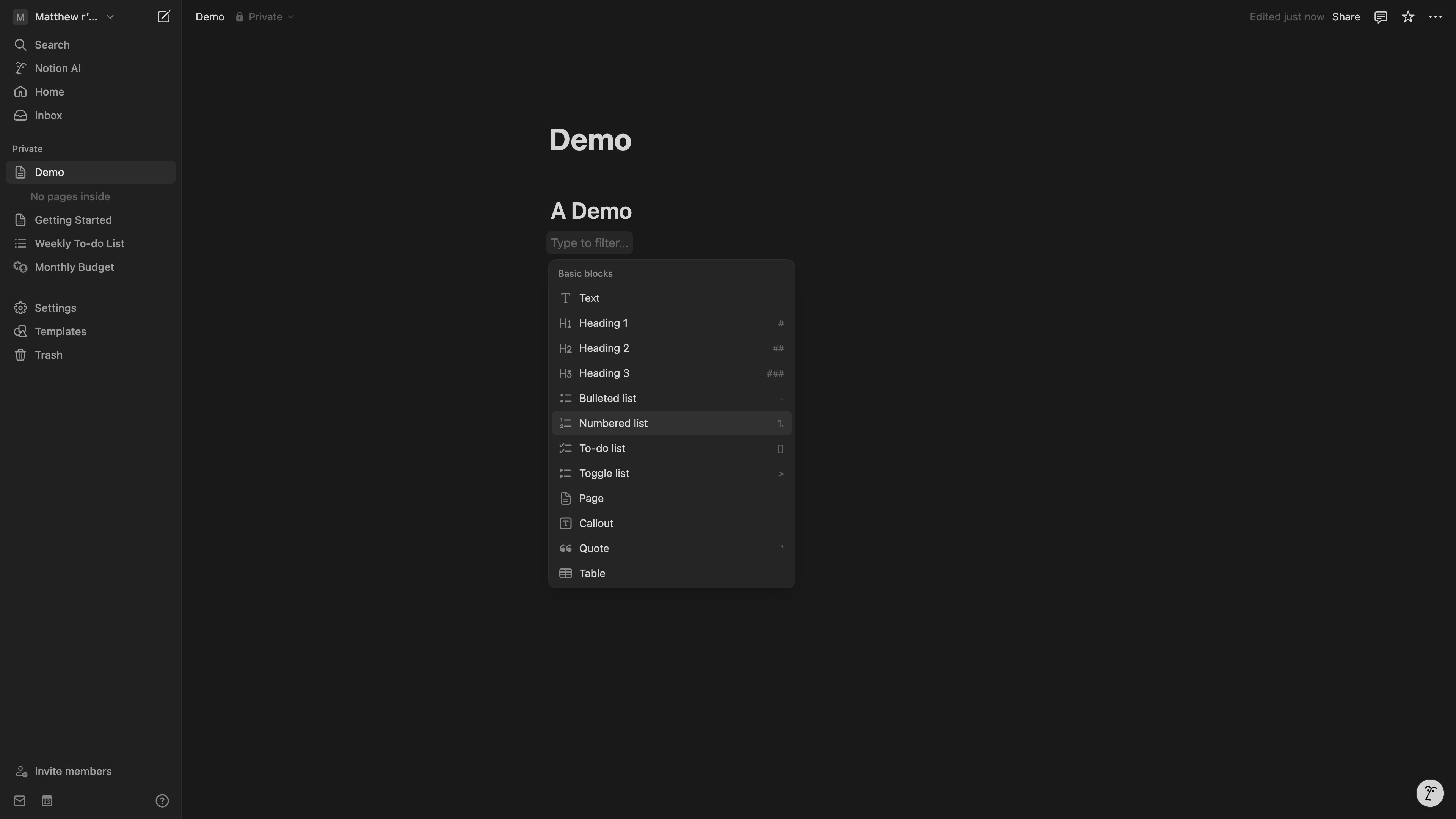Focus the Type to filter field
The width and height of the screenshot is (1456, 819).
590,243
